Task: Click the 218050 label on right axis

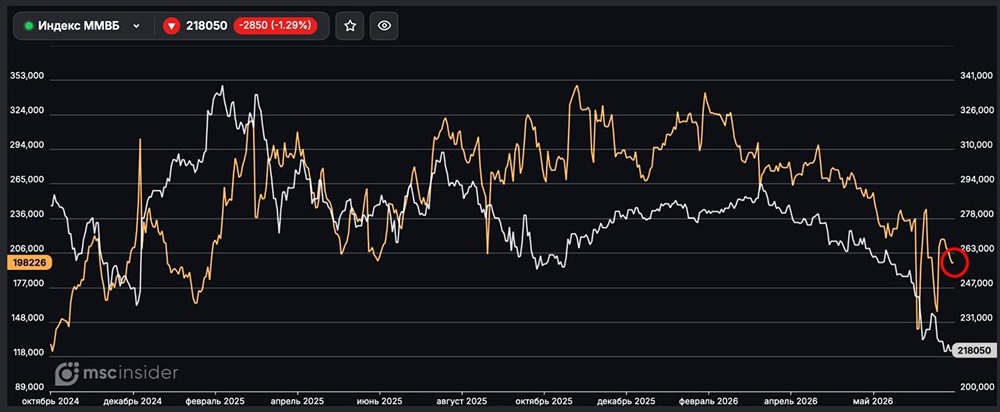Action: [974, 351]
